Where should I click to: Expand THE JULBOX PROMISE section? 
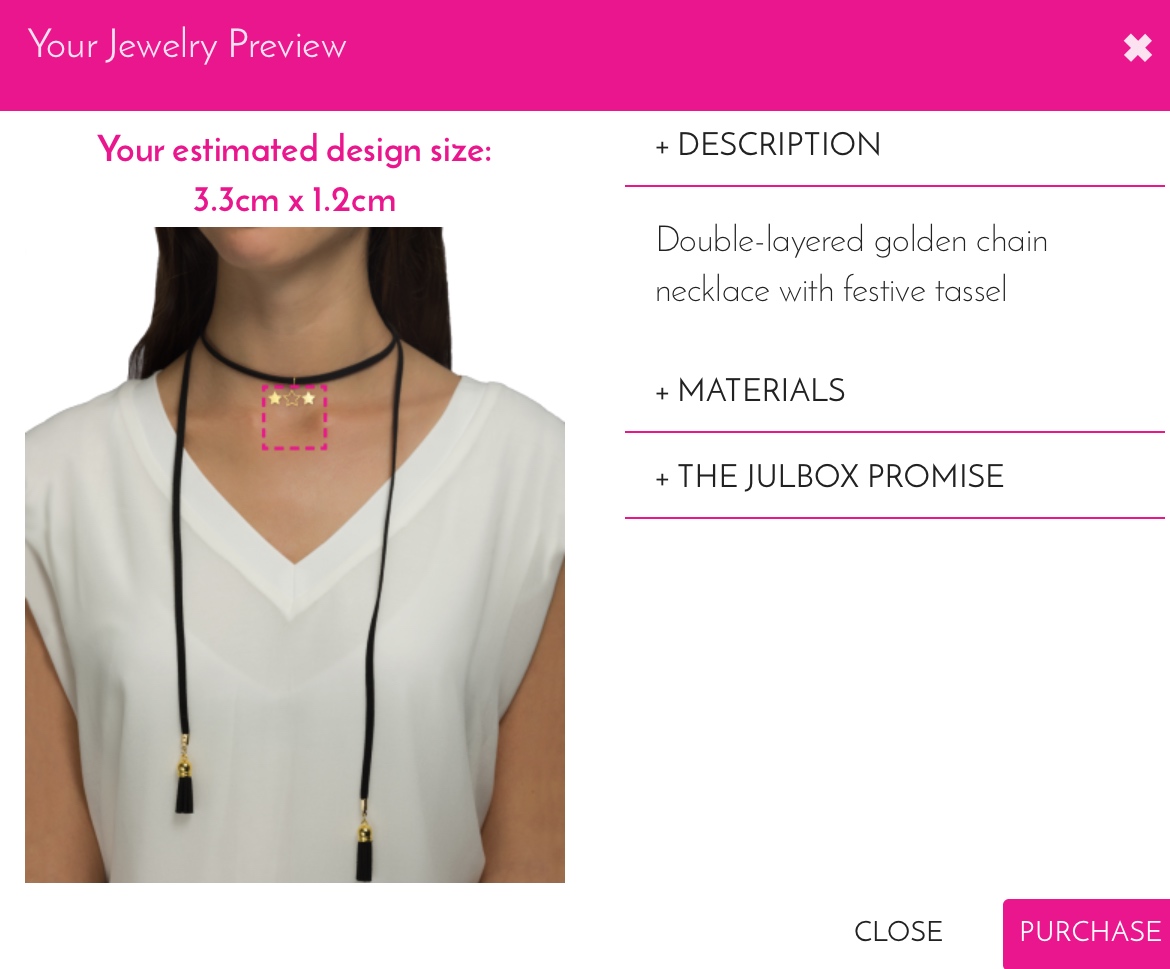click(x=830, y=477)
